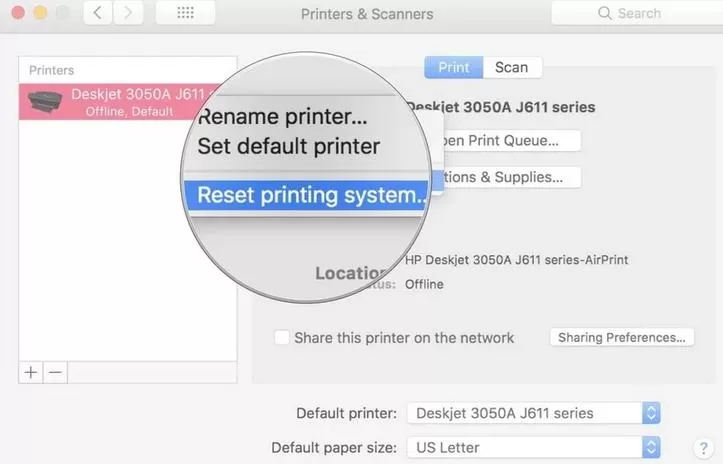Click HP Deskjet 3050A J611 series-AirPrint text
The width and height of the screenshot is (723, 464).
pos(516,260)
